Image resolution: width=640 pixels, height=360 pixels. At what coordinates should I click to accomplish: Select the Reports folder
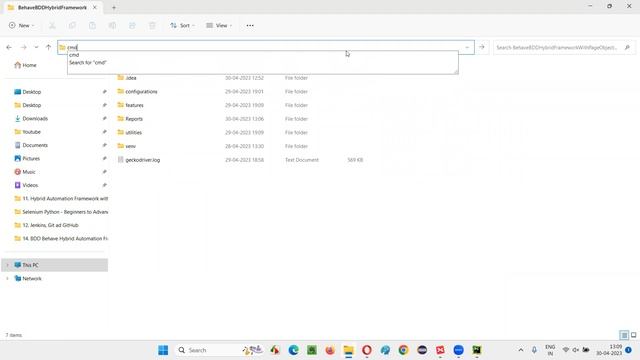click(x=130, y=119)
